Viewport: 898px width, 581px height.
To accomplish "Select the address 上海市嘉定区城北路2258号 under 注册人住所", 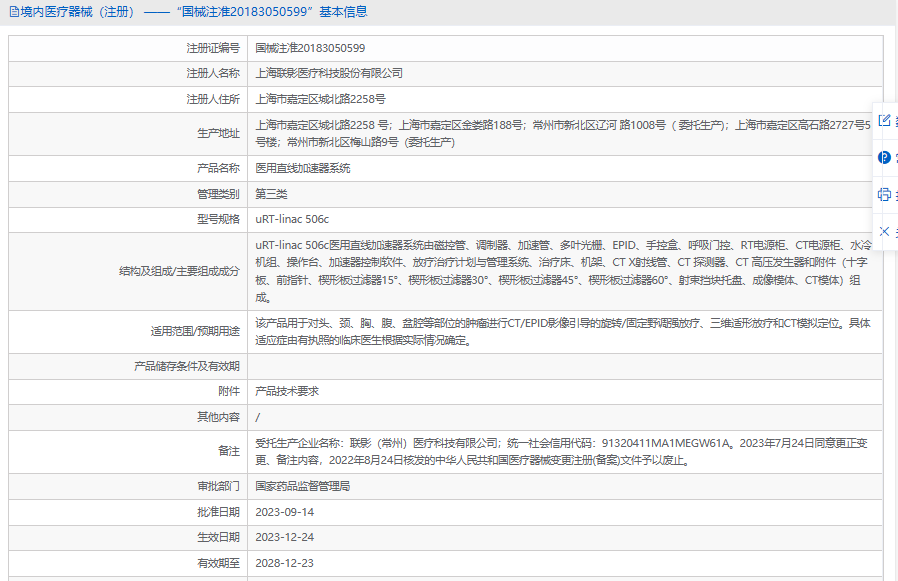I will pos(320,99).
